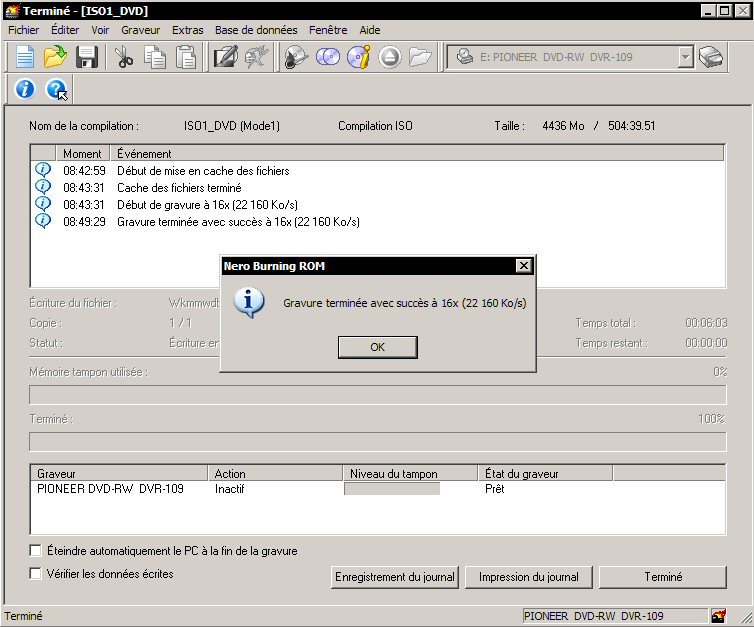Open the Extras menu
The image size is (754, 627).
tap(188, 30)
